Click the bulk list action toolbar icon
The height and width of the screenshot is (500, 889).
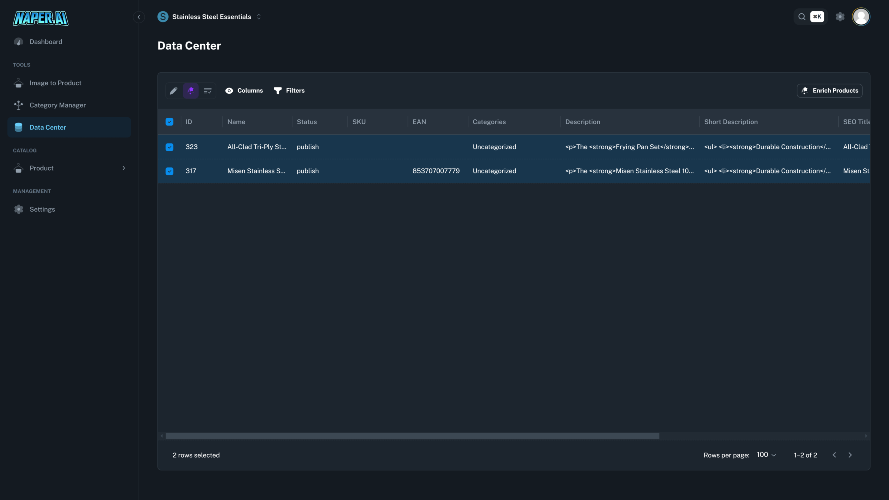point(208,91)
